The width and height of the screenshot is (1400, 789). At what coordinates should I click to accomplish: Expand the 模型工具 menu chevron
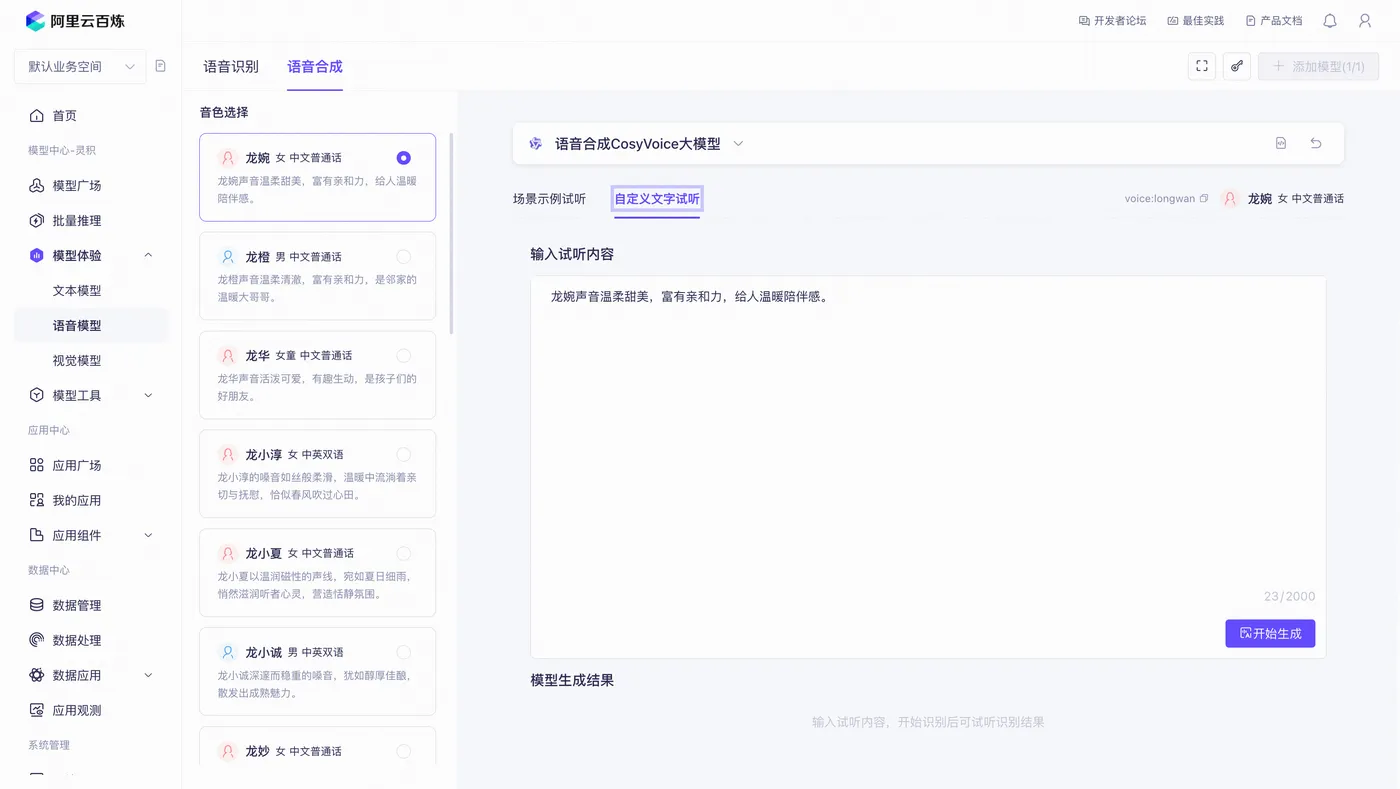[x=148, y=396]
